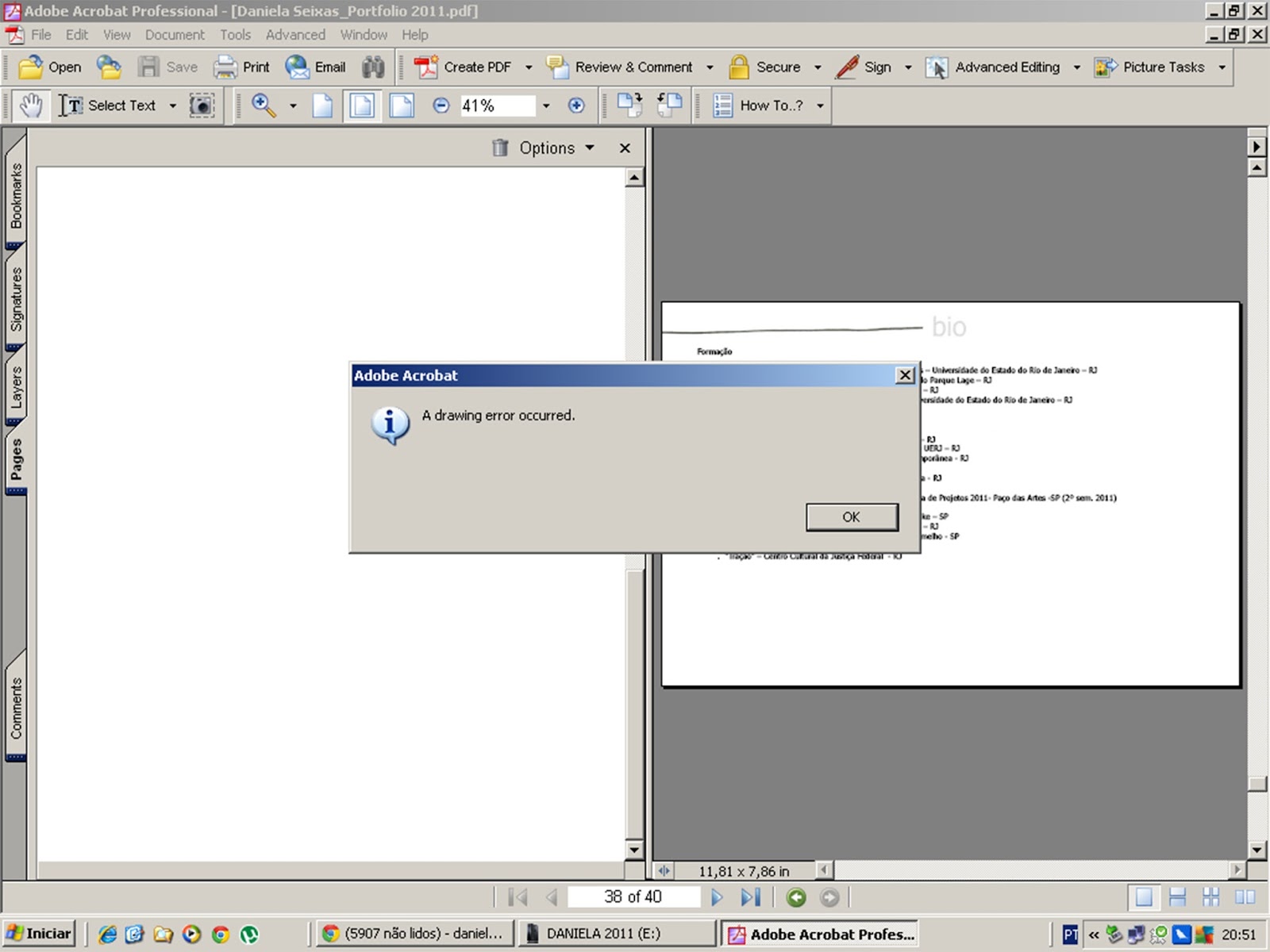Switch to Facing pages layout
The width and height of the screenshot is (1270, 952).
pyautogui.click(x=1245, y=897)
